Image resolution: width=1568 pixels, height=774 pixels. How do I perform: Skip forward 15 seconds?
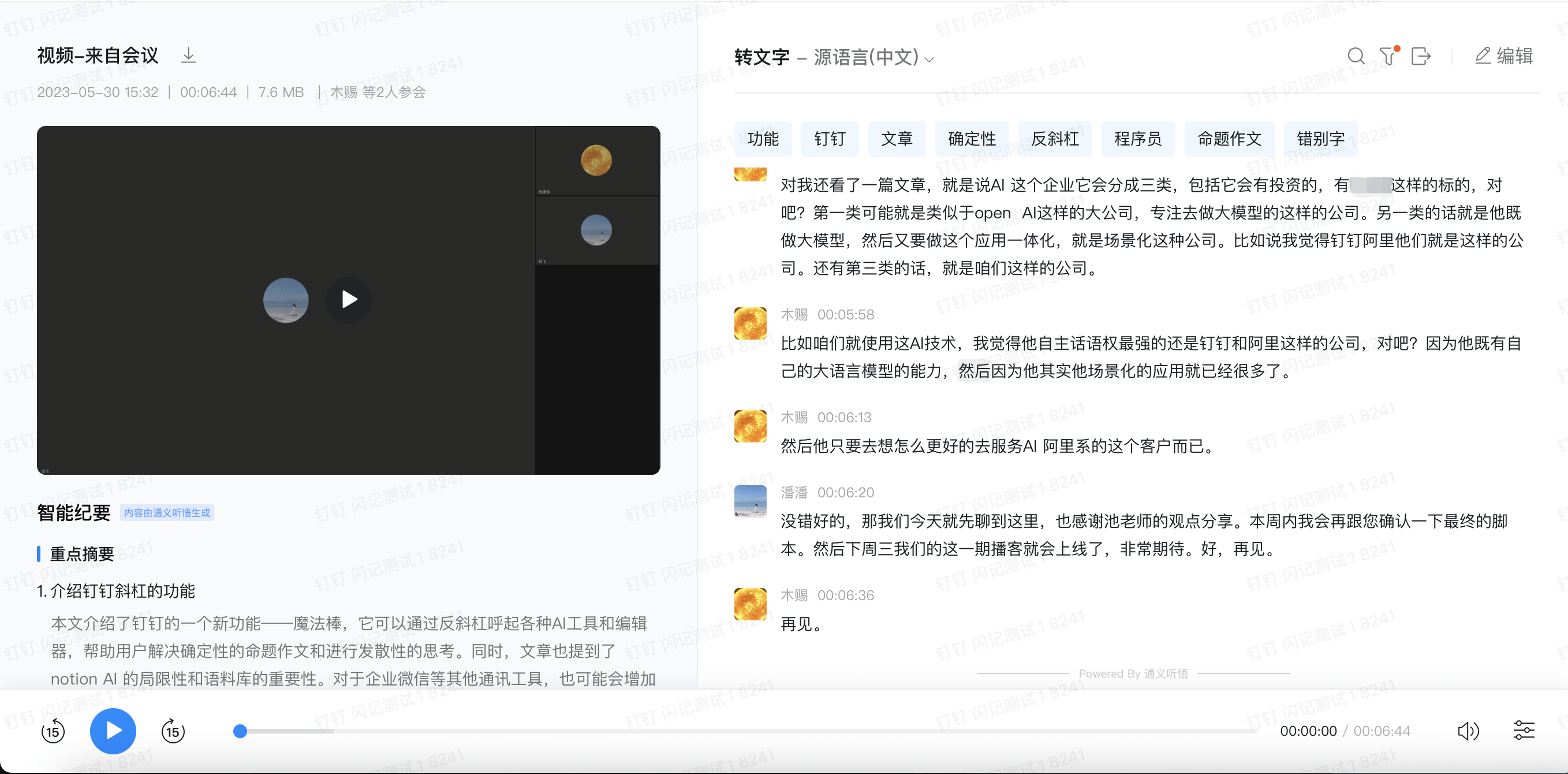[173, 731]
